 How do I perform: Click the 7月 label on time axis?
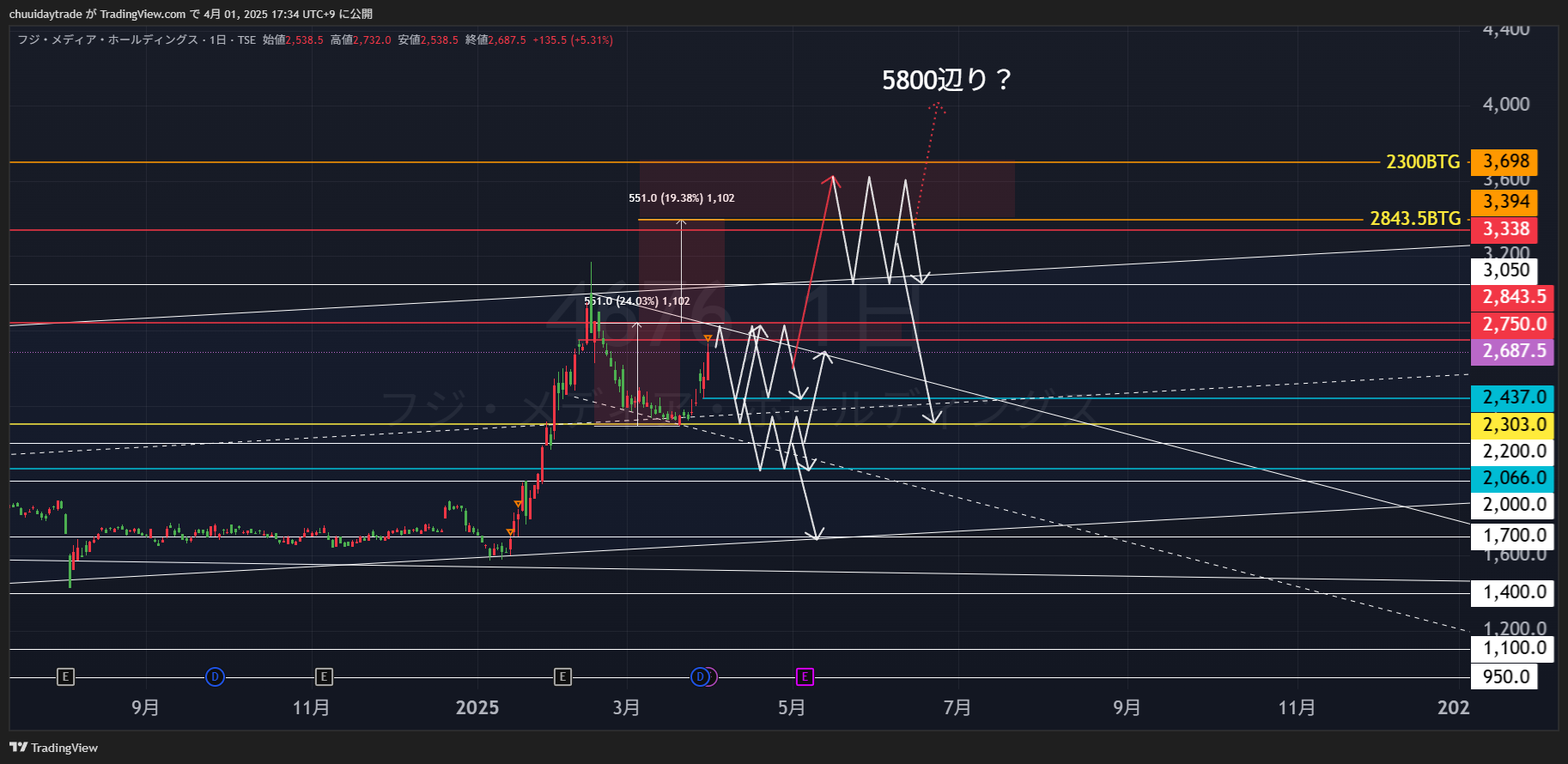pyautogui.click(x=957, y=707)
